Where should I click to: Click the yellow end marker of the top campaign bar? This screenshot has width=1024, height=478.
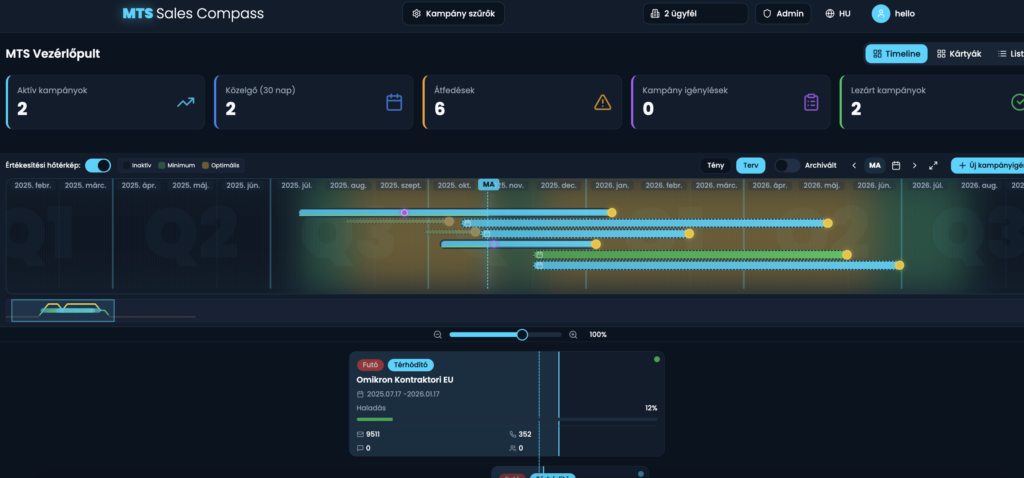[612, 212]
